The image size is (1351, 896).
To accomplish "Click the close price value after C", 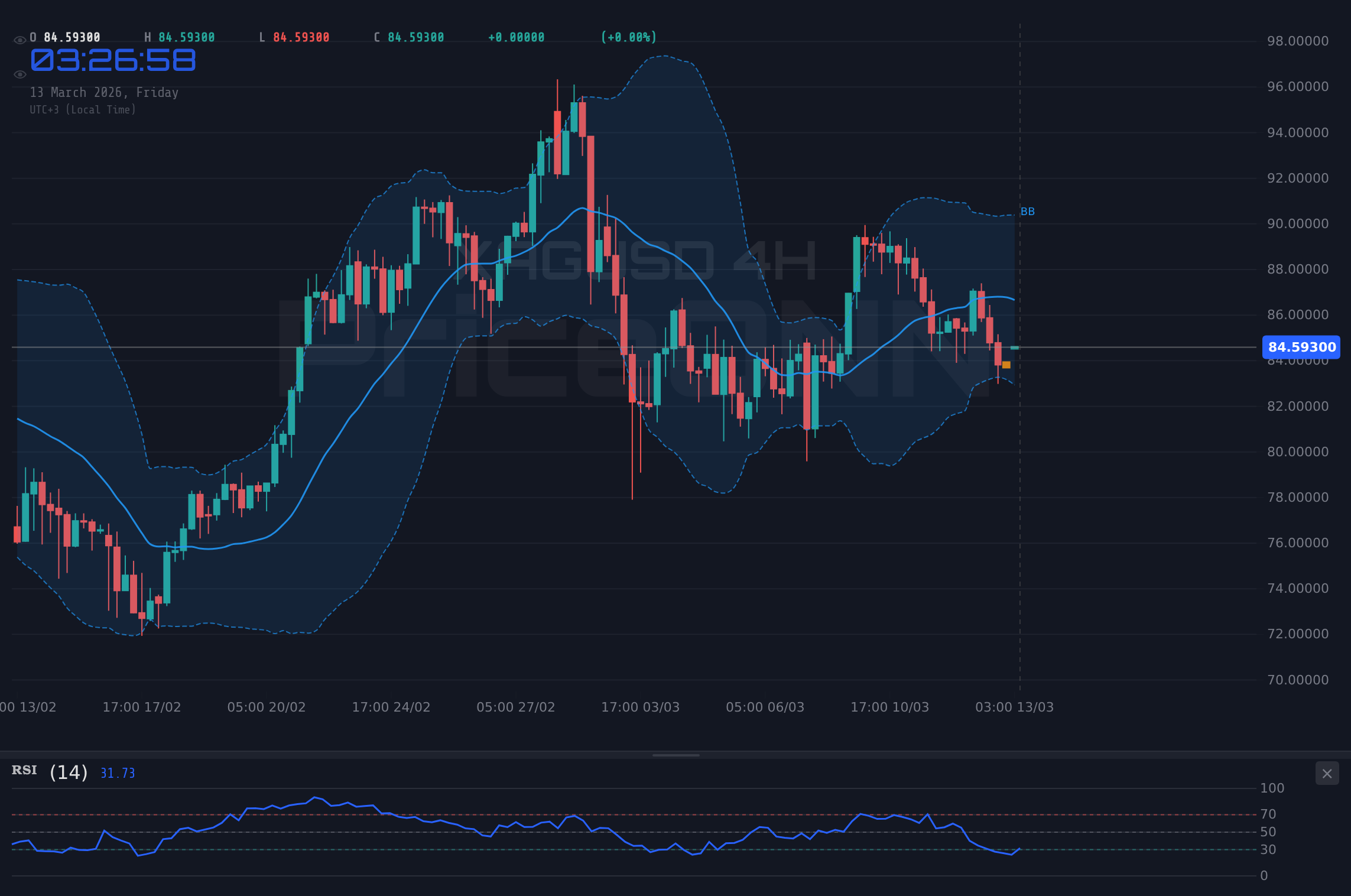I will click(416, 37).
